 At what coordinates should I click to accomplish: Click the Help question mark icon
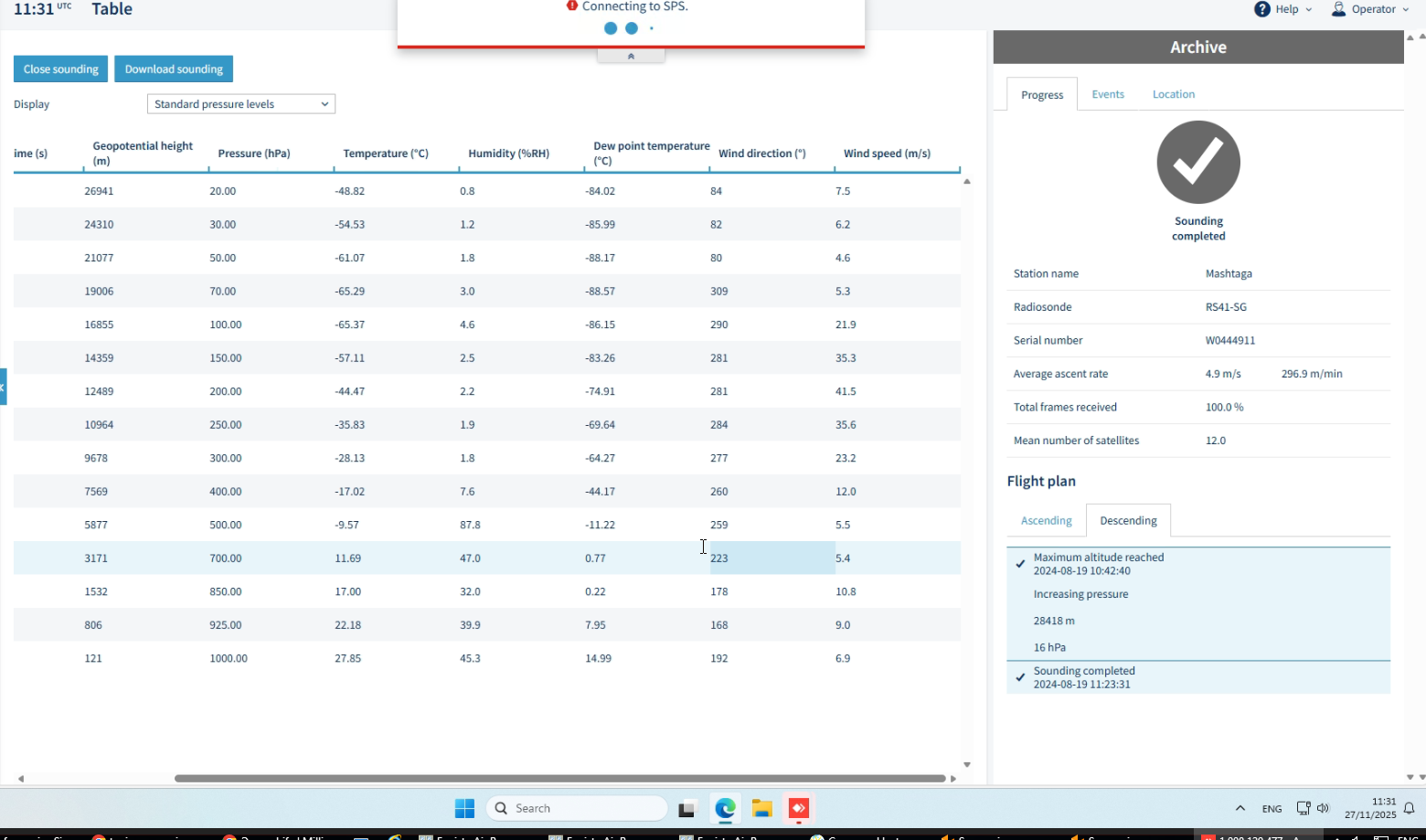point(1262,9)
